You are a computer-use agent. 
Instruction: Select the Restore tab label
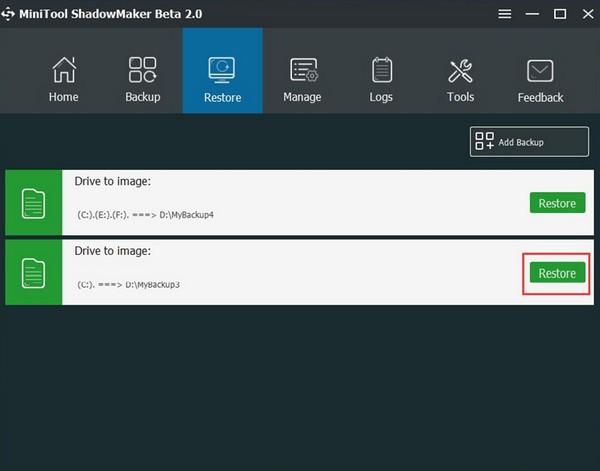click(x=222, y=98)
